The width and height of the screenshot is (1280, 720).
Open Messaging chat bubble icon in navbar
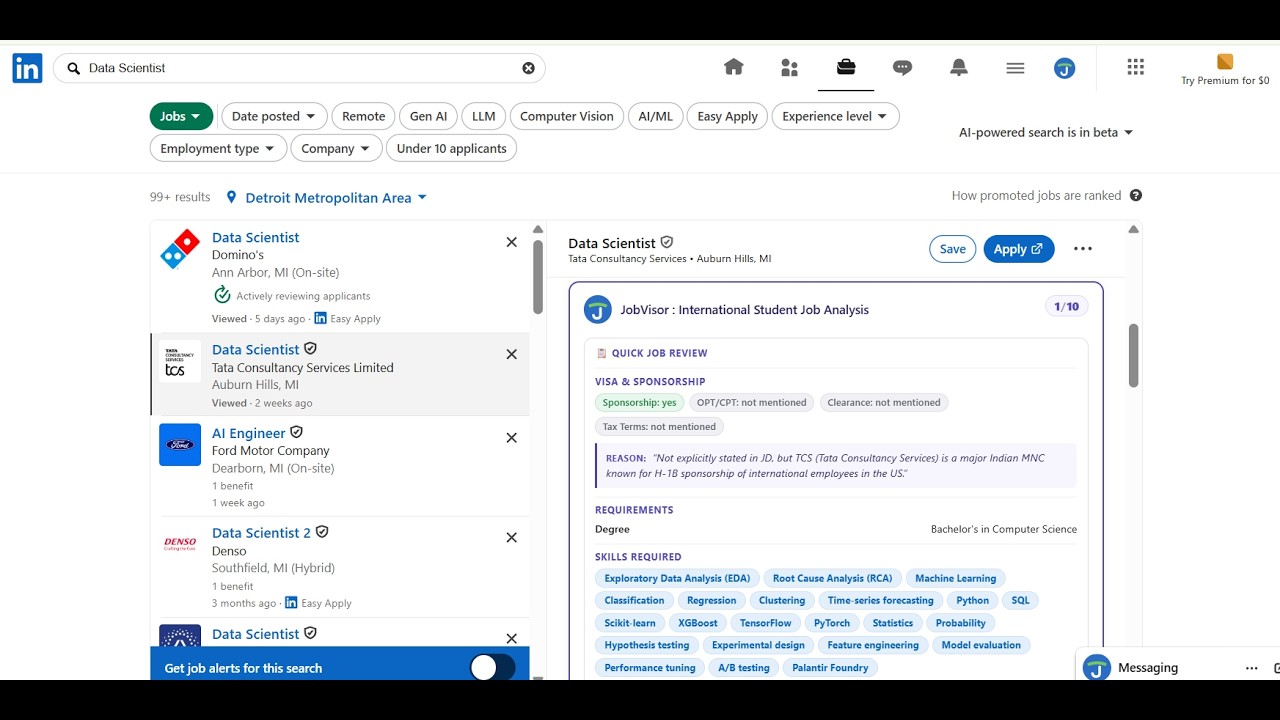pyautogui.click(x=902, y=67)
